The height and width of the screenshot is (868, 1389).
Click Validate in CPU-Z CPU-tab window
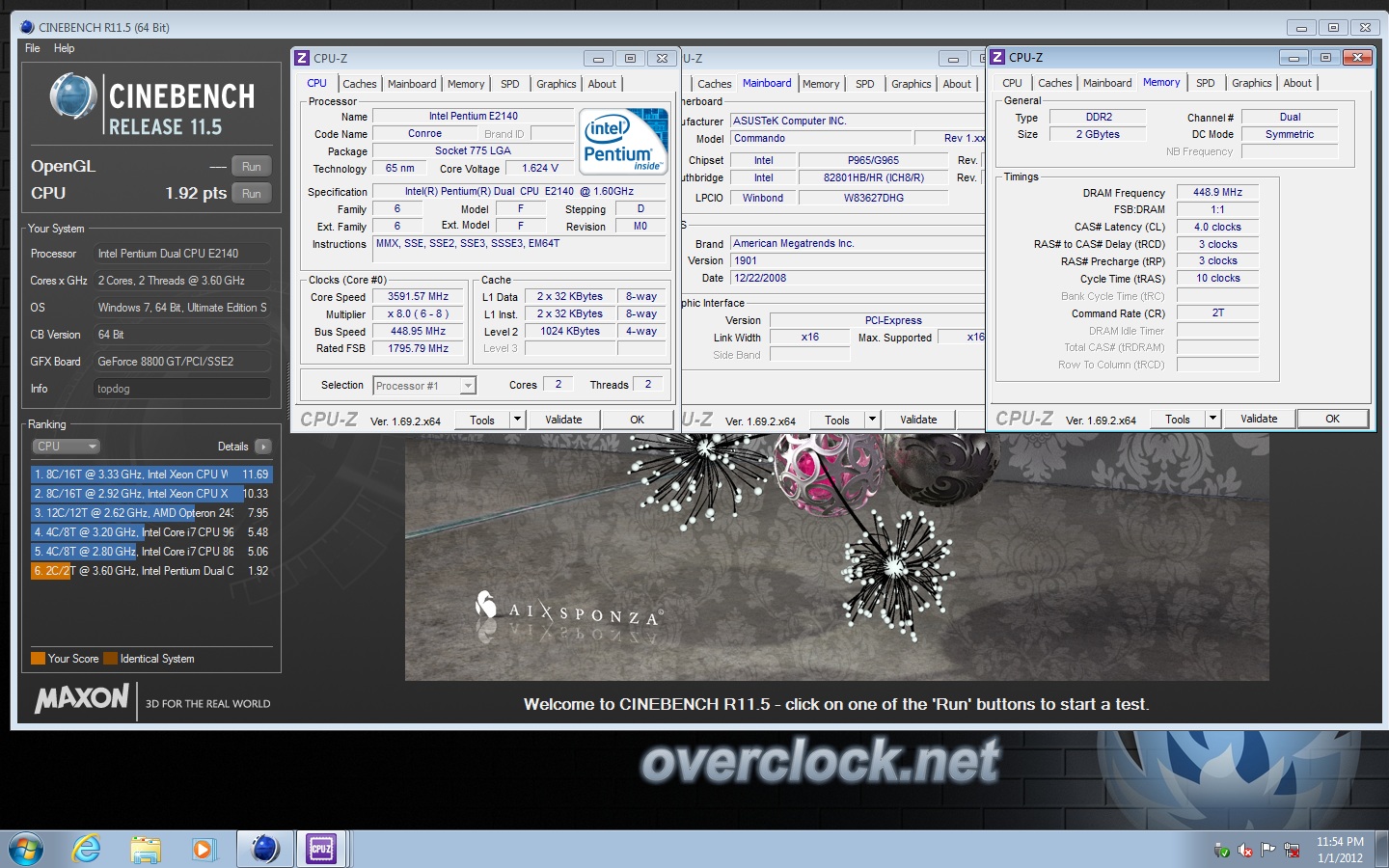click(563, 420)
